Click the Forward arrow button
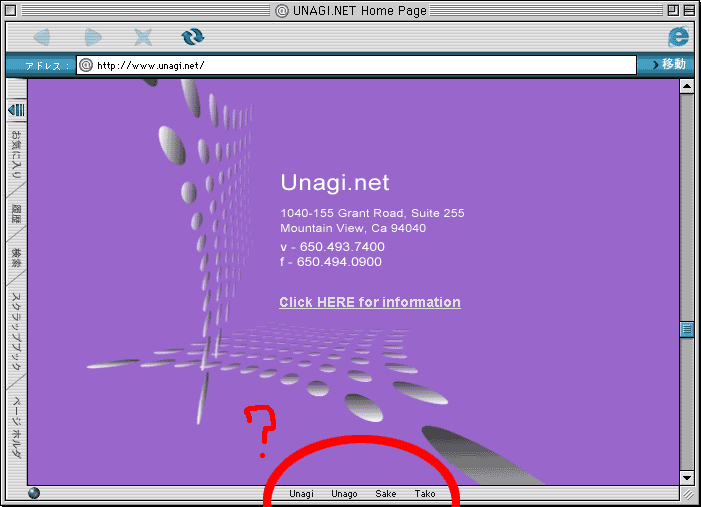Screen dimensions: 701x507 93,37
